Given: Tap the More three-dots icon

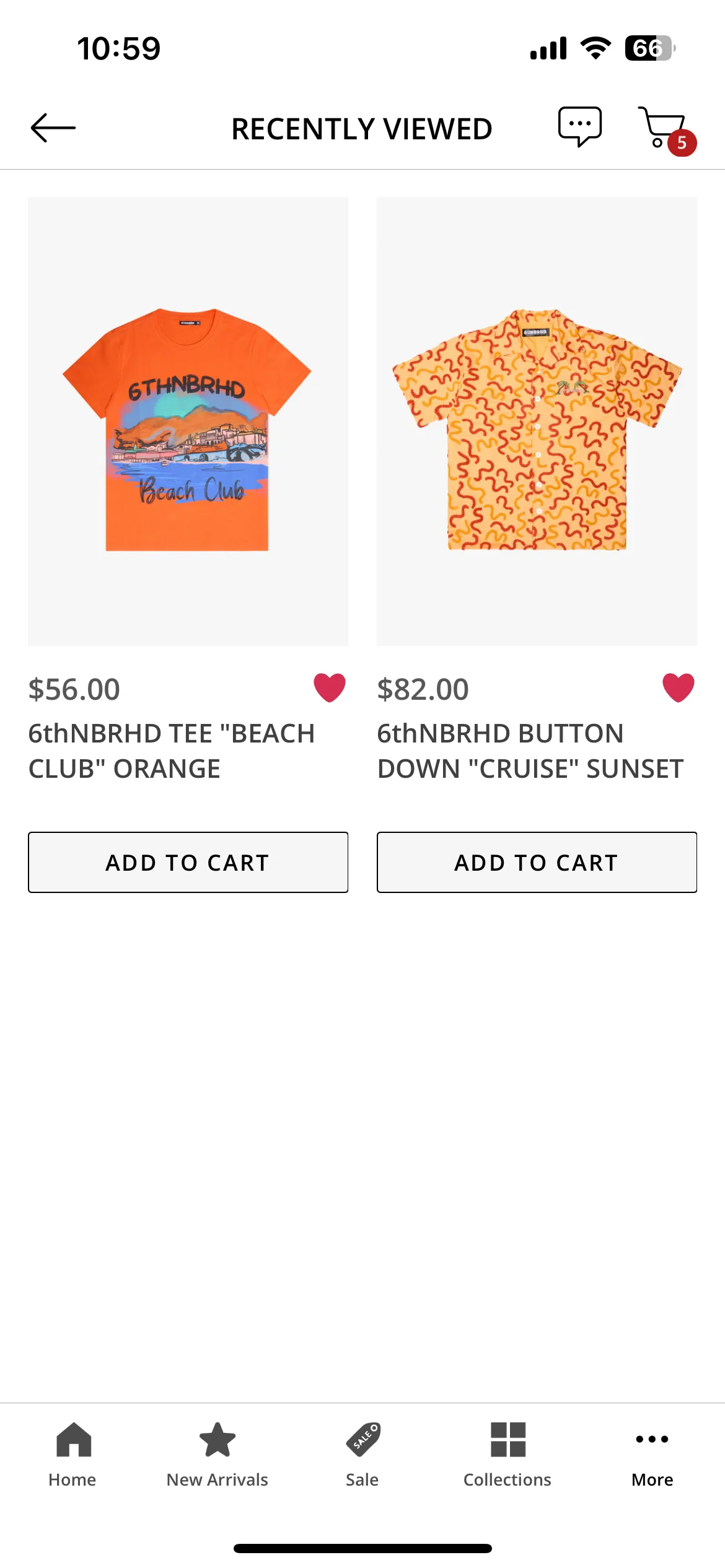Looking at the screenshot, I should point(652,1439).
